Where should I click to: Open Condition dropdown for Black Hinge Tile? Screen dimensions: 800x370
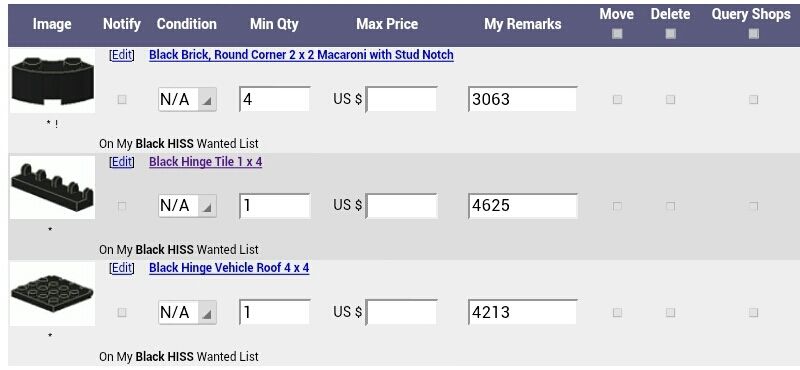[x=187, y=206]
